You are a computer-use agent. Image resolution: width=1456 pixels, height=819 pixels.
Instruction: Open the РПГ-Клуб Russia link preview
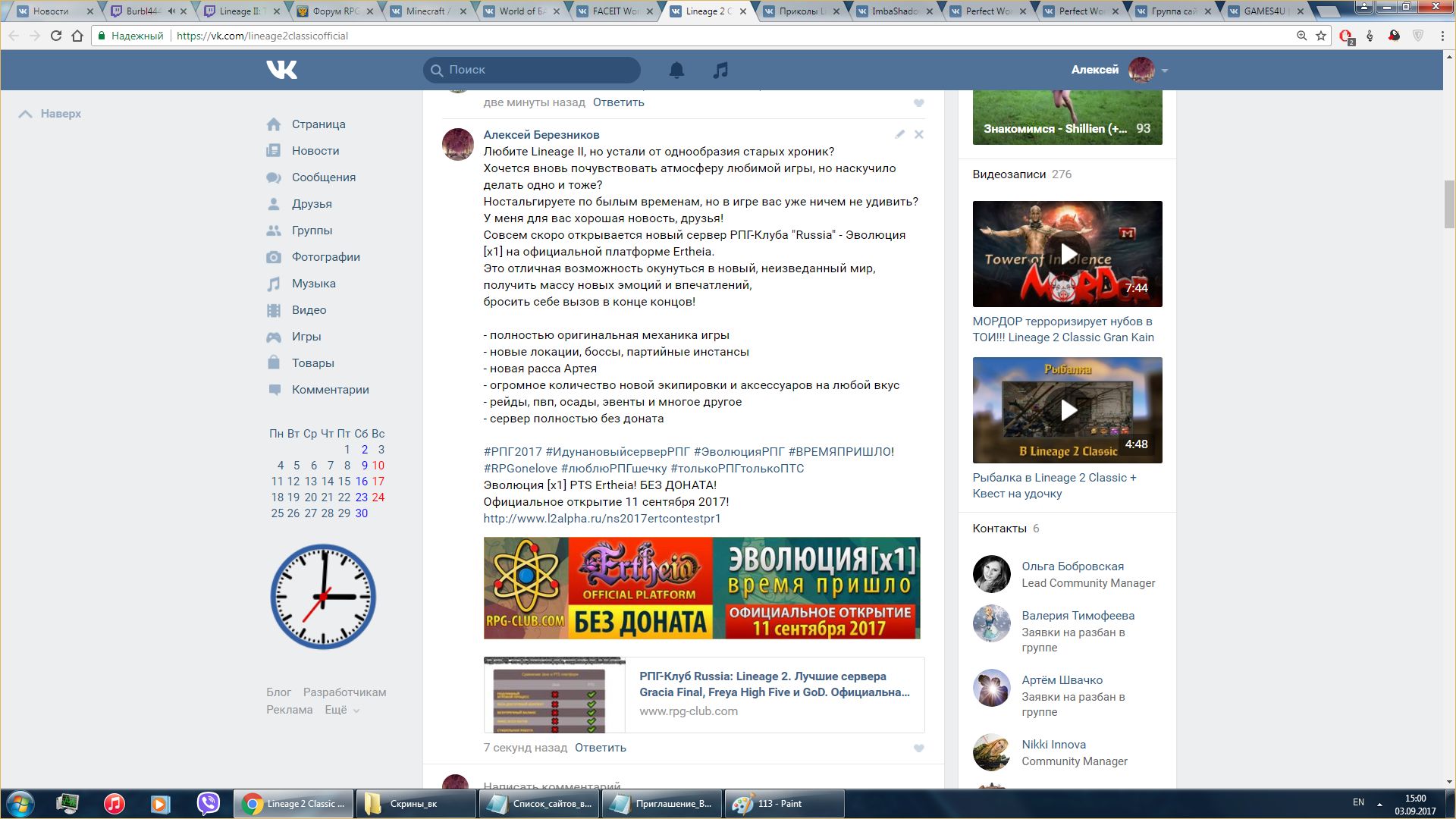pyautogui.click(x=704, y=695)
